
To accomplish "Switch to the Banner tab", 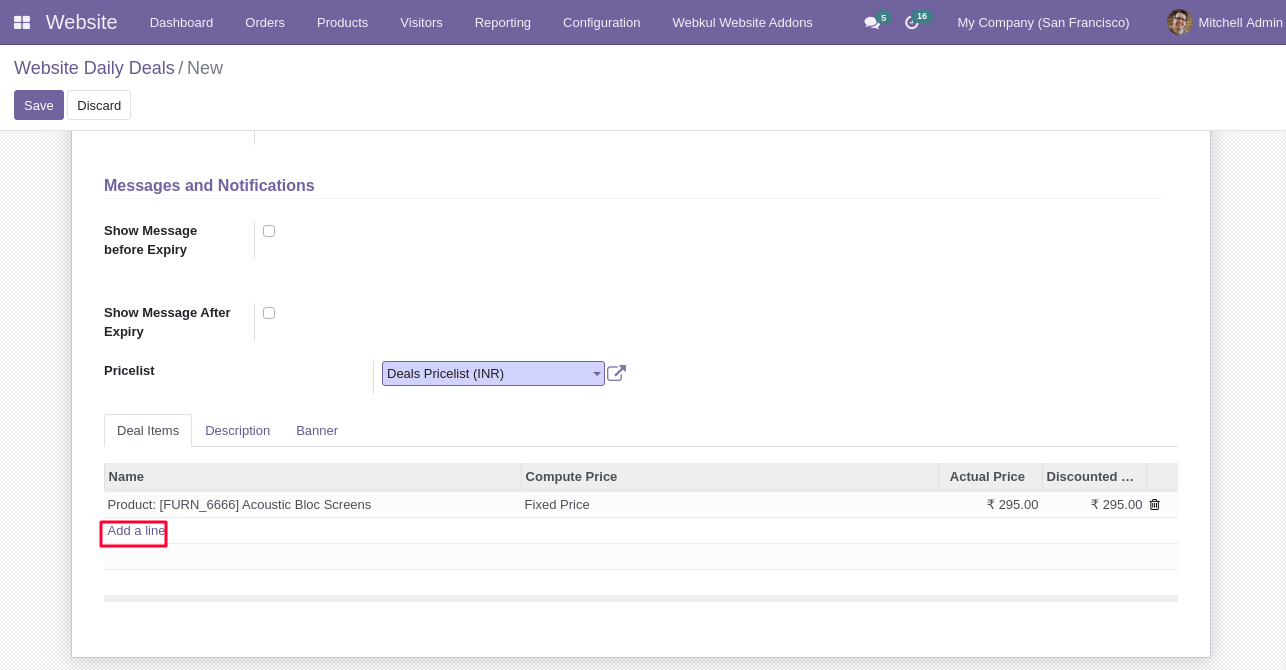I will pos(317,431).
